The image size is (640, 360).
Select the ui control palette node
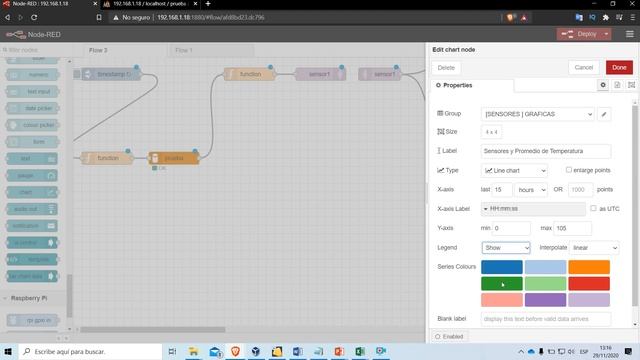pos(32,242)
